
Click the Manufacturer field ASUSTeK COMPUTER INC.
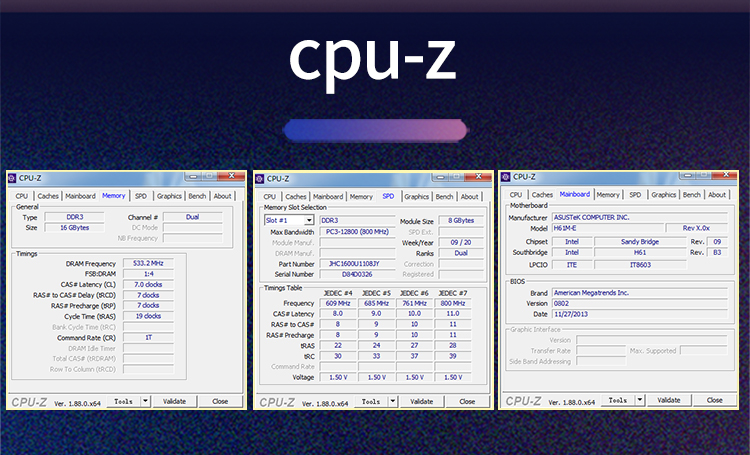[640, 217]
